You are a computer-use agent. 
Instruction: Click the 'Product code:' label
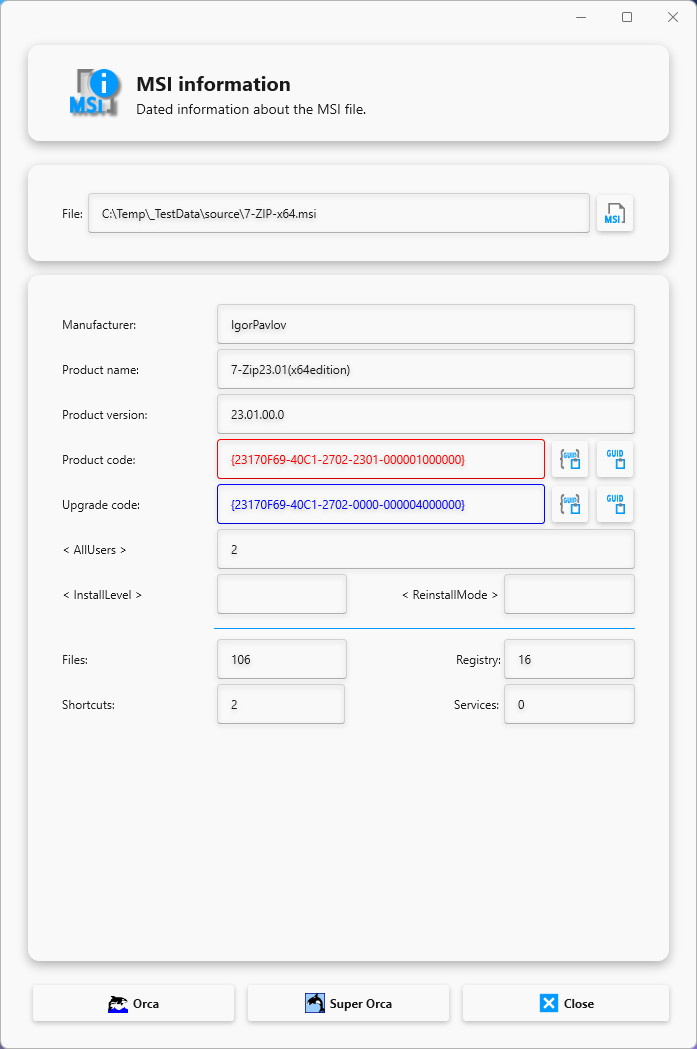click(98, 460)
